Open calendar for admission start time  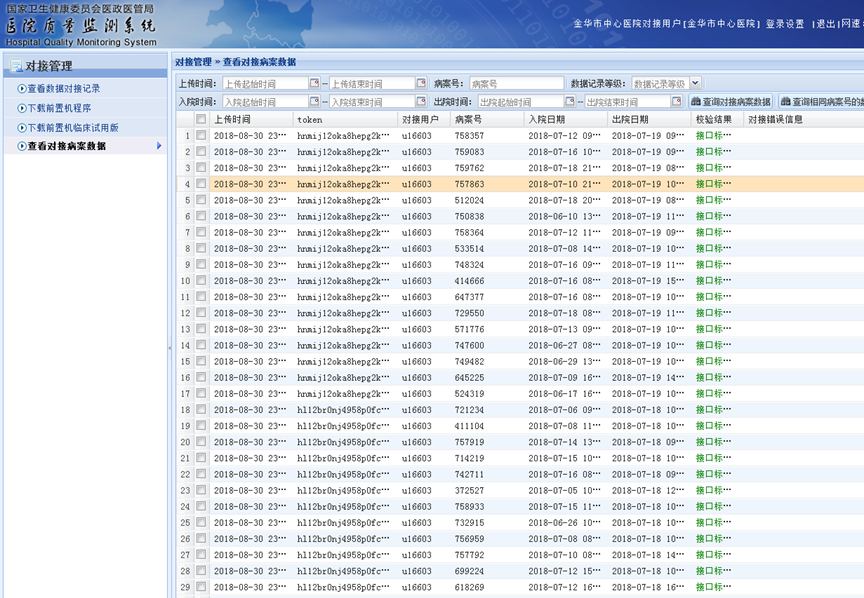click(x=315, y=101)
